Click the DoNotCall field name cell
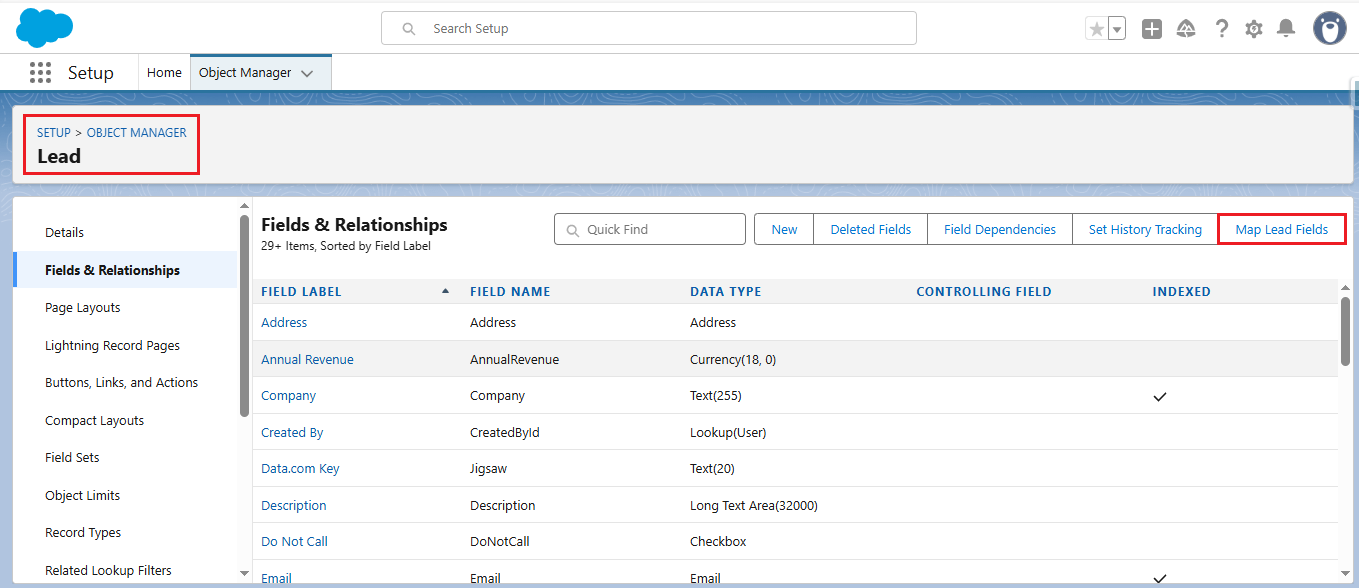 coord(499,541)
